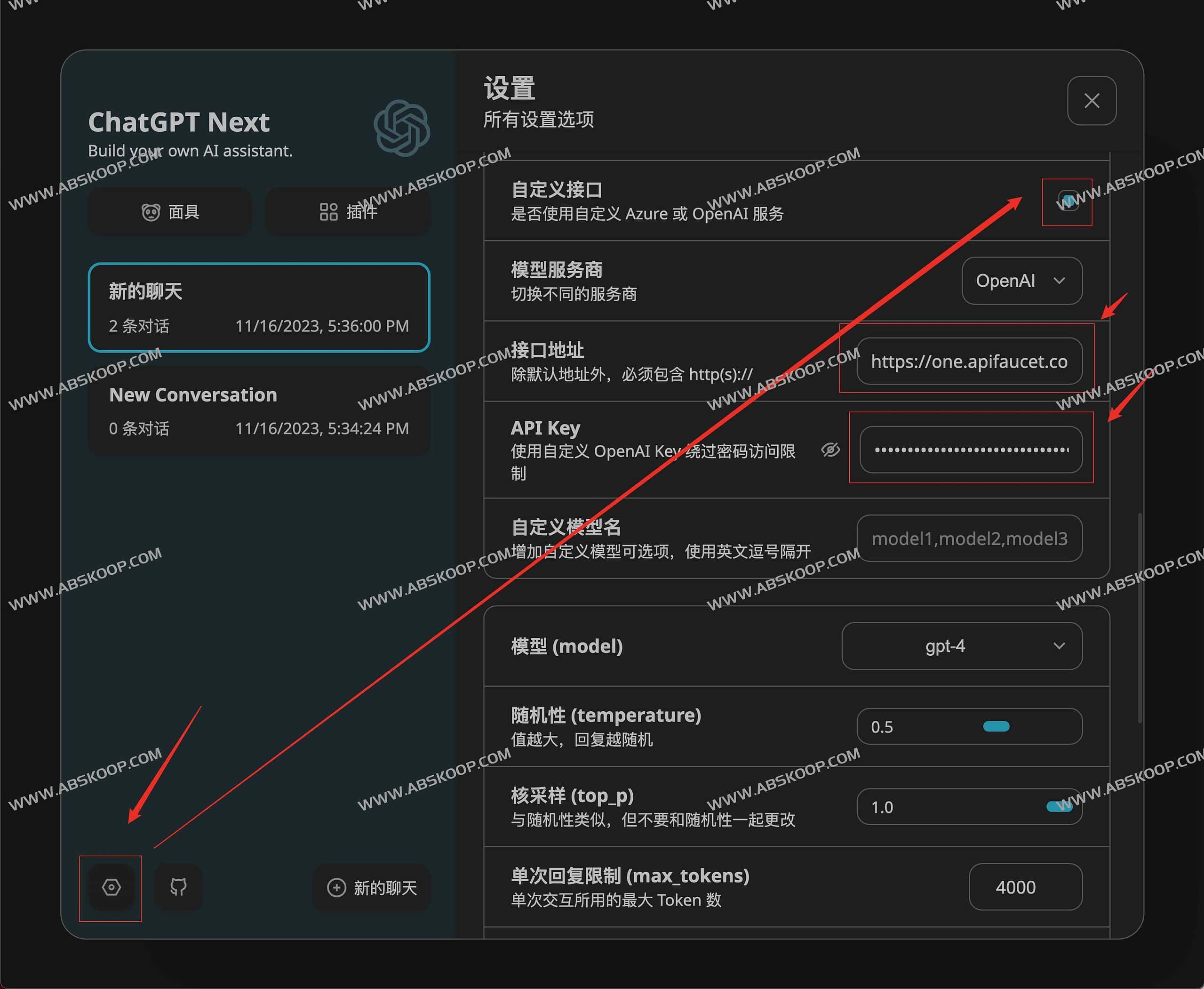
Task: Select the 新的聊天 conversation
Action: [259, 308]
